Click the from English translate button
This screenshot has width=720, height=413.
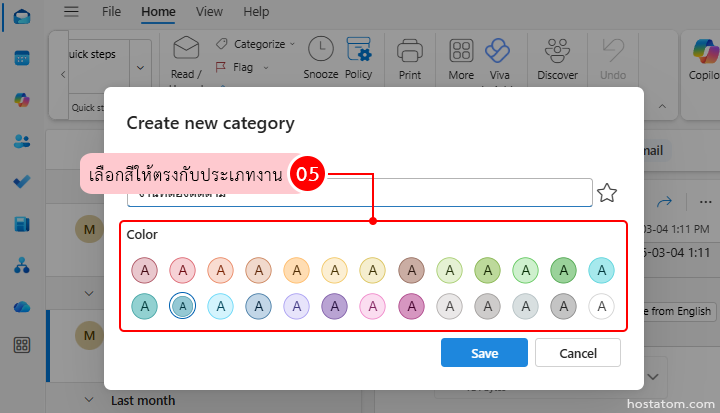pos(679,311)
